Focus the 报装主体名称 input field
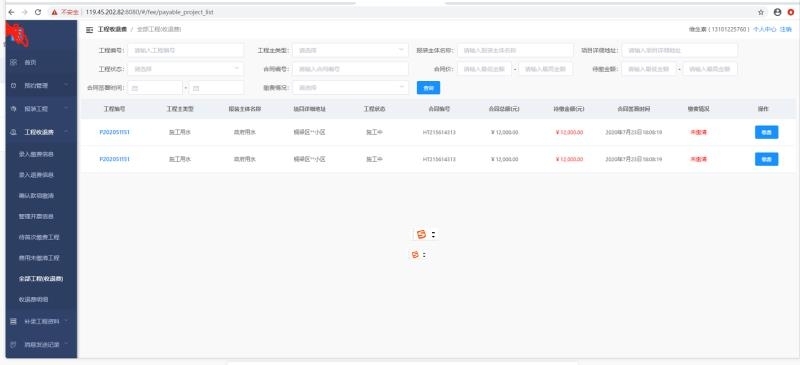This screenshot has height=365, width=800. click(x=515, y=51)
